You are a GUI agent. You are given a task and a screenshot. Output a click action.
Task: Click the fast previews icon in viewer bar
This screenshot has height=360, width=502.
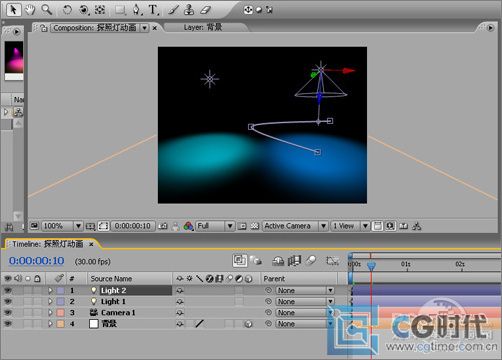pos(390,226)
